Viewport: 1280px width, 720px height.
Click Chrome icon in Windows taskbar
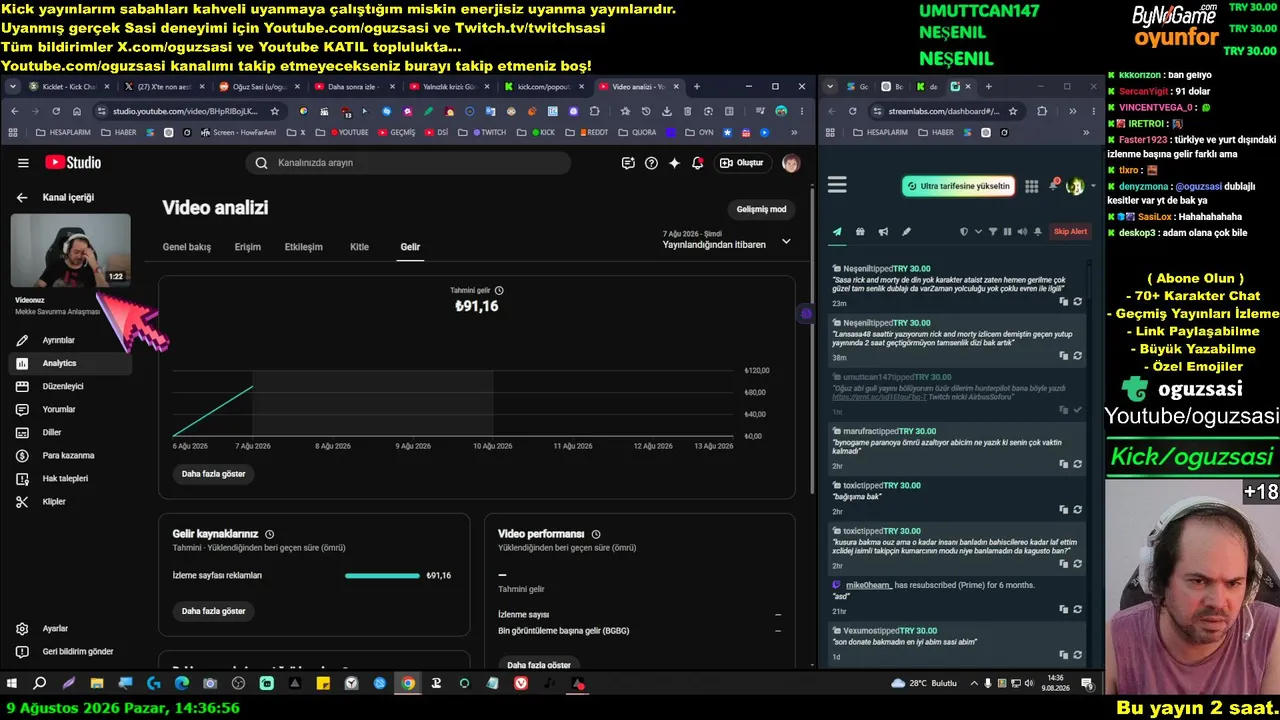[408, 684]
